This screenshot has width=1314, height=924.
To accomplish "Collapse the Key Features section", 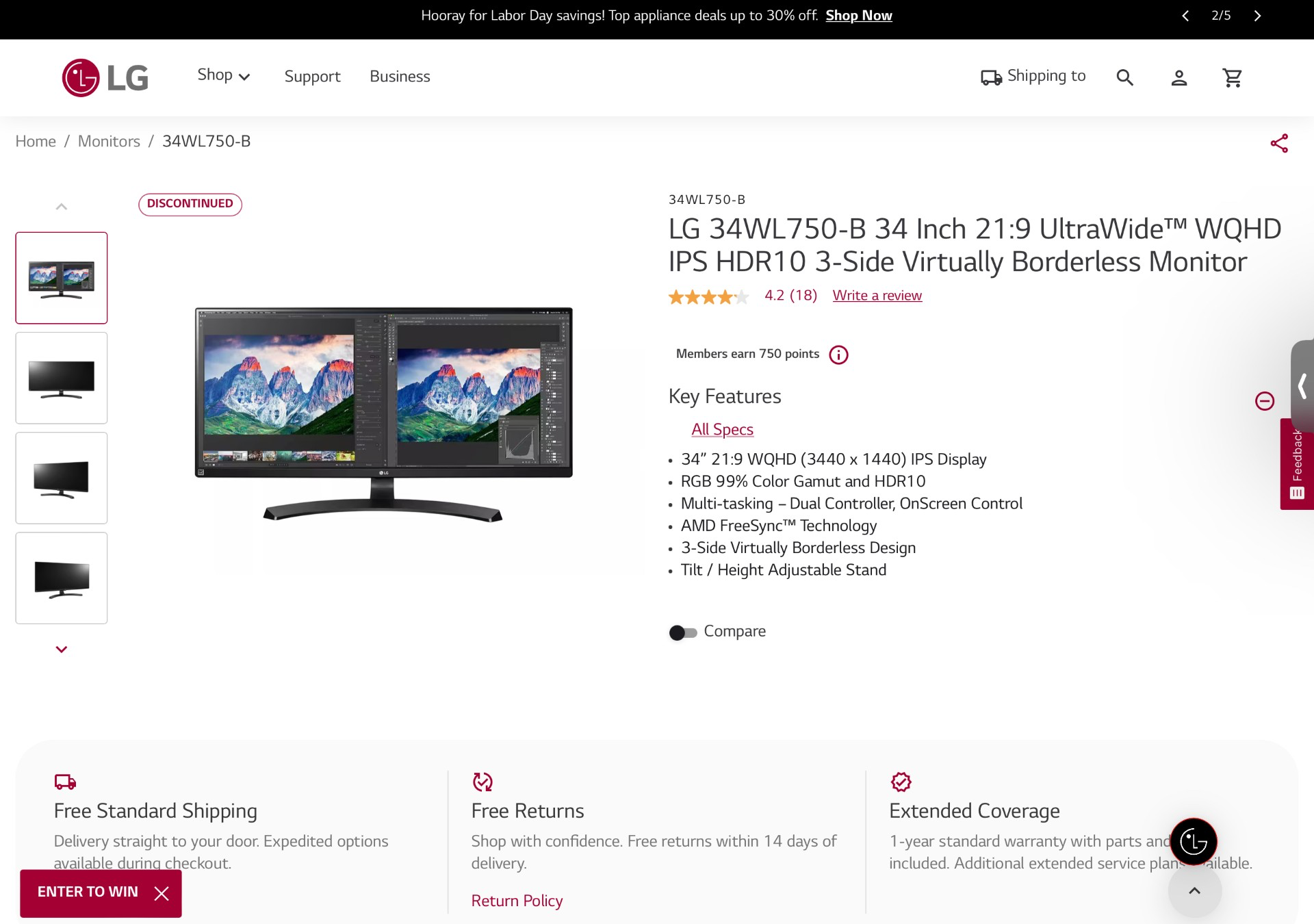I will [x=1264, y=401].
